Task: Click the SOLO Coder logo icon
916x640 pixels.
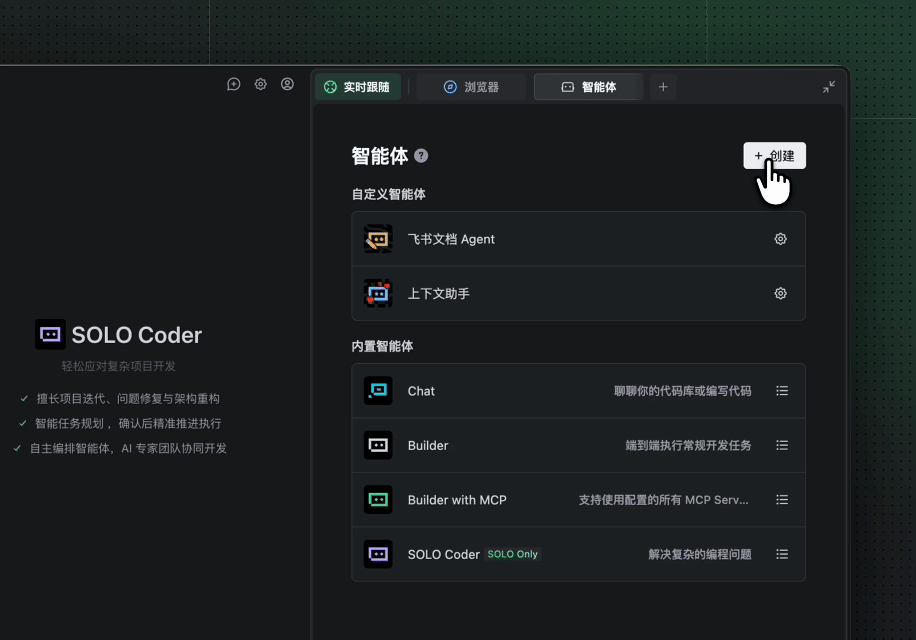Action: [x=50, y=335]
